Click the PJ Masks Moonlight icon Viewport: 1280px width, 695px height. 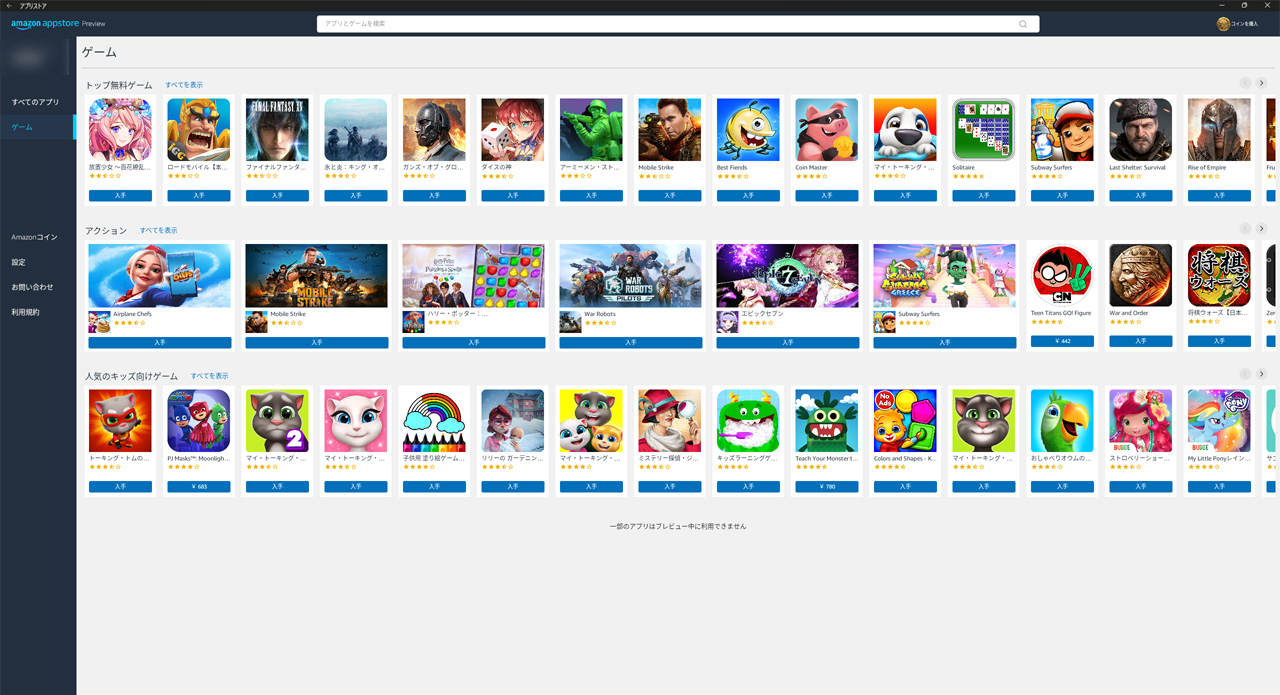tap(199, 421)
